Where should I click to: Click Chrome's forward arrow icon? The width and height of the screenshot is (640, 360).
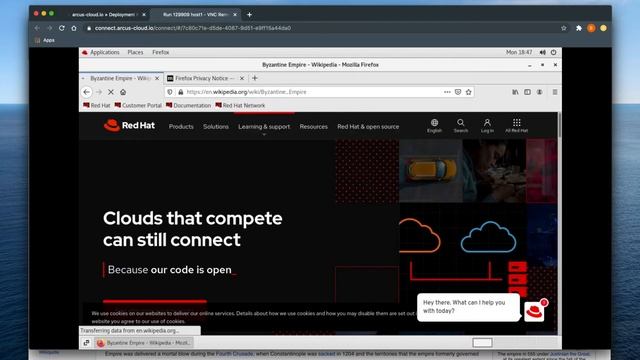tap(49, 28)
